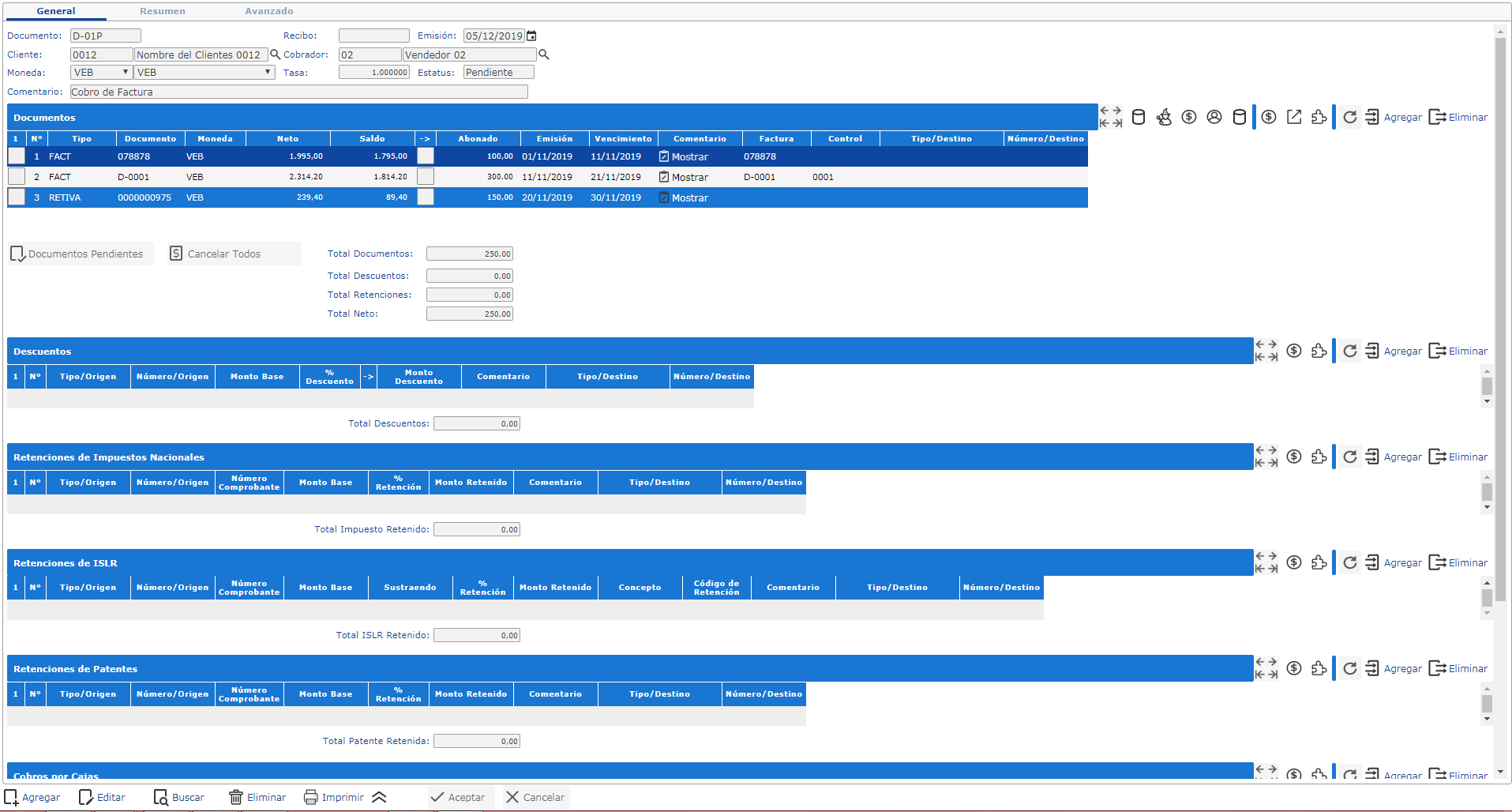
Task: Click the Descuentos grid scrollbar down arrow
Action: [1487, 401]
